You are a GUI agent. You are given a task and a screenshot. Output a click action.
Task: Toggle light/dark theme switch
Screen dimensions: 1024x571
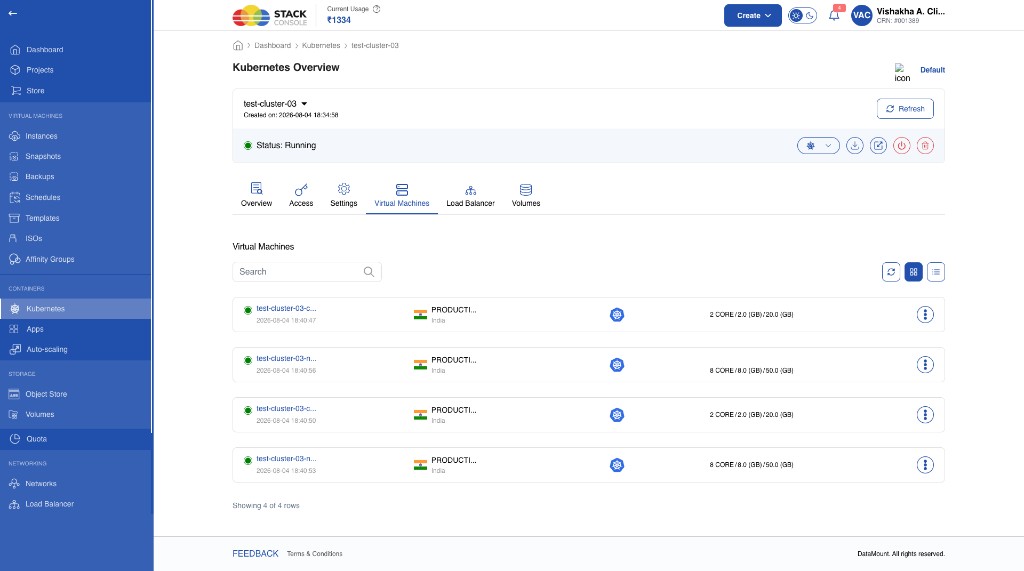pyautogui.click(x=802, y=16)
